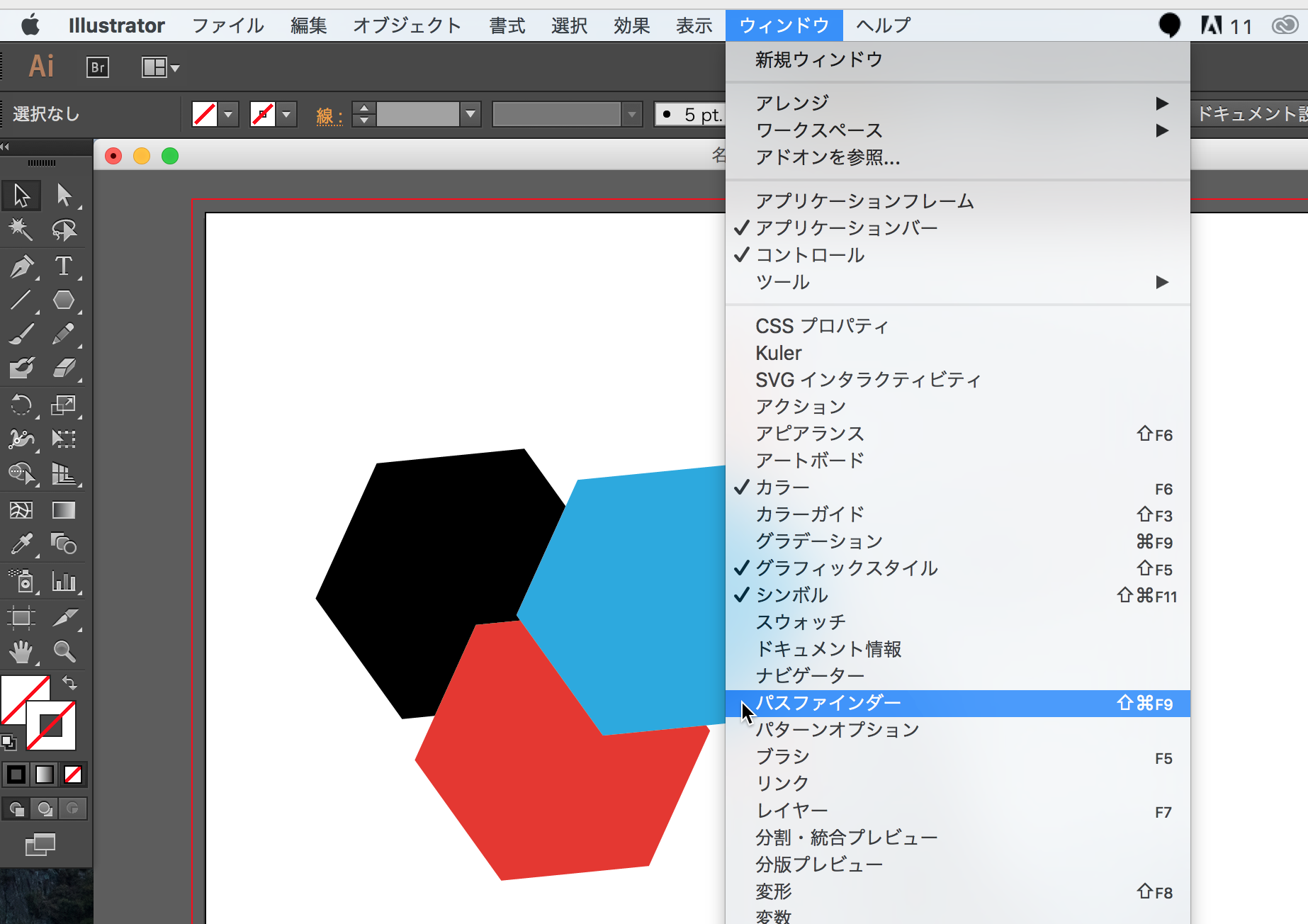This screenshot has width=1308, height=924.
Task: Open the variable width profile dropdown
Action: tap(631, 114)
